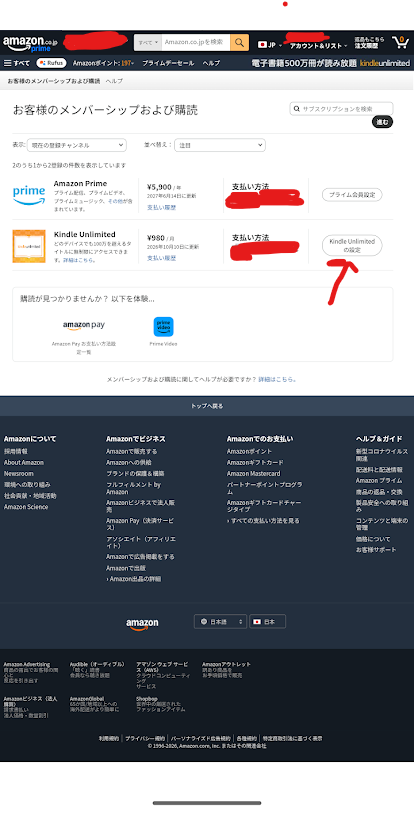Open the Shopbop footer entry
Screen dimensions: 414x813
click(159, 704)
